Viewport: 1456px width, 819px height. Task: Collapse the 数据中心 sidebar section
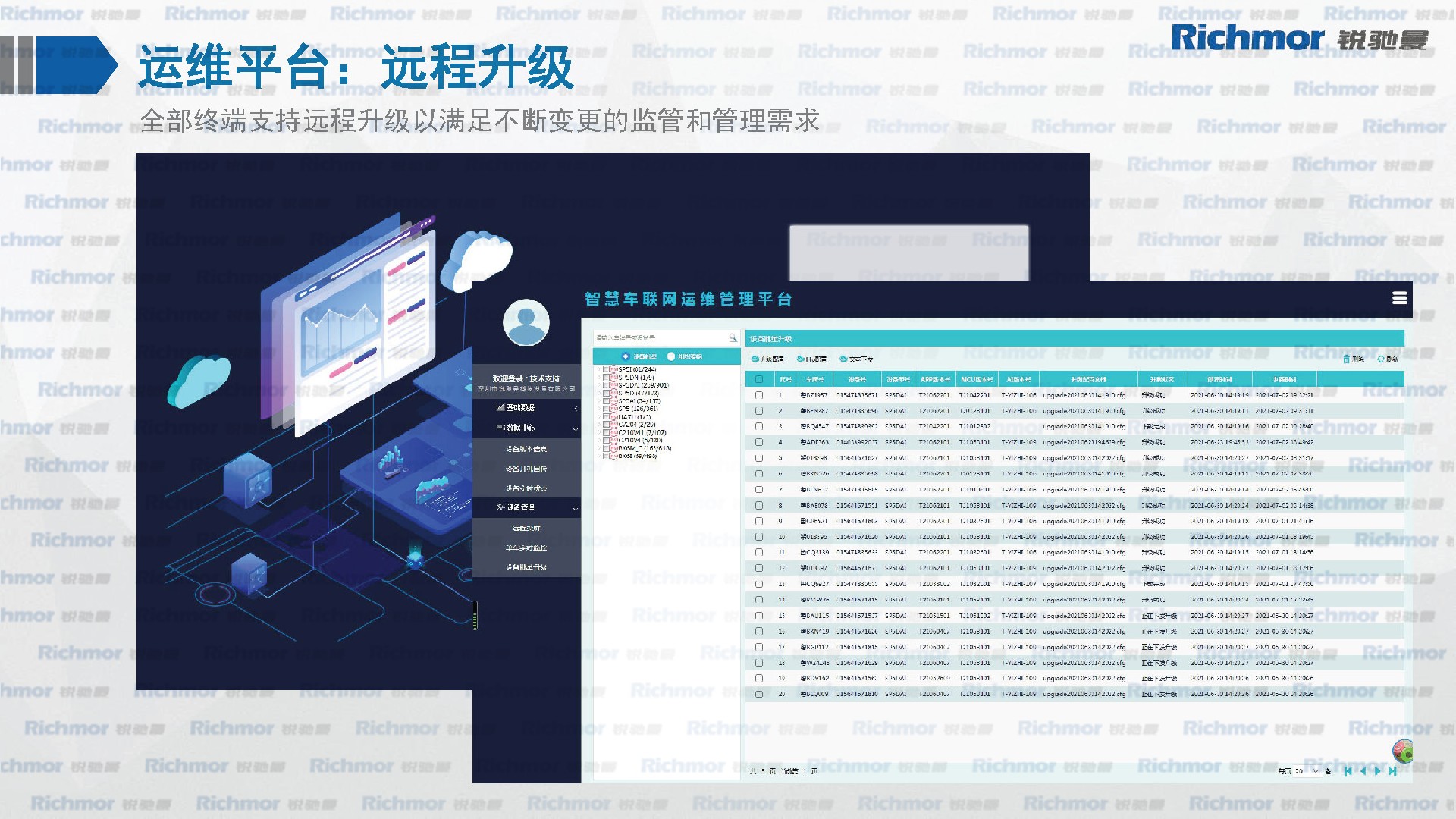click(576, 428)
